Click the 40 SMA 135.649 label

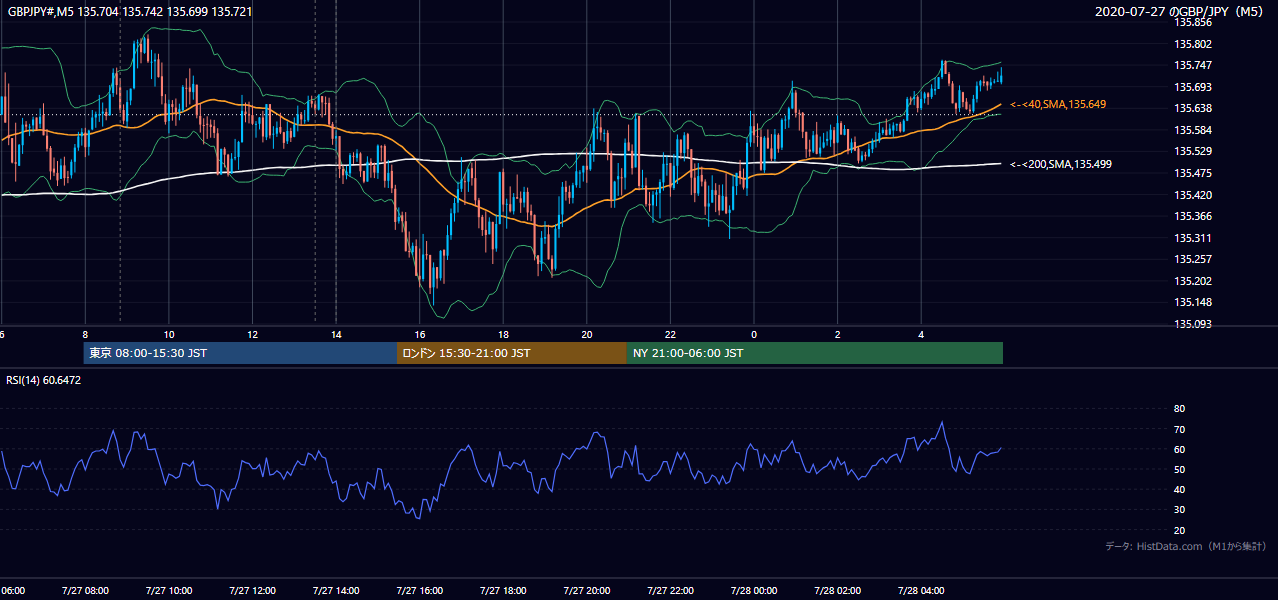tap(1058, 104)
